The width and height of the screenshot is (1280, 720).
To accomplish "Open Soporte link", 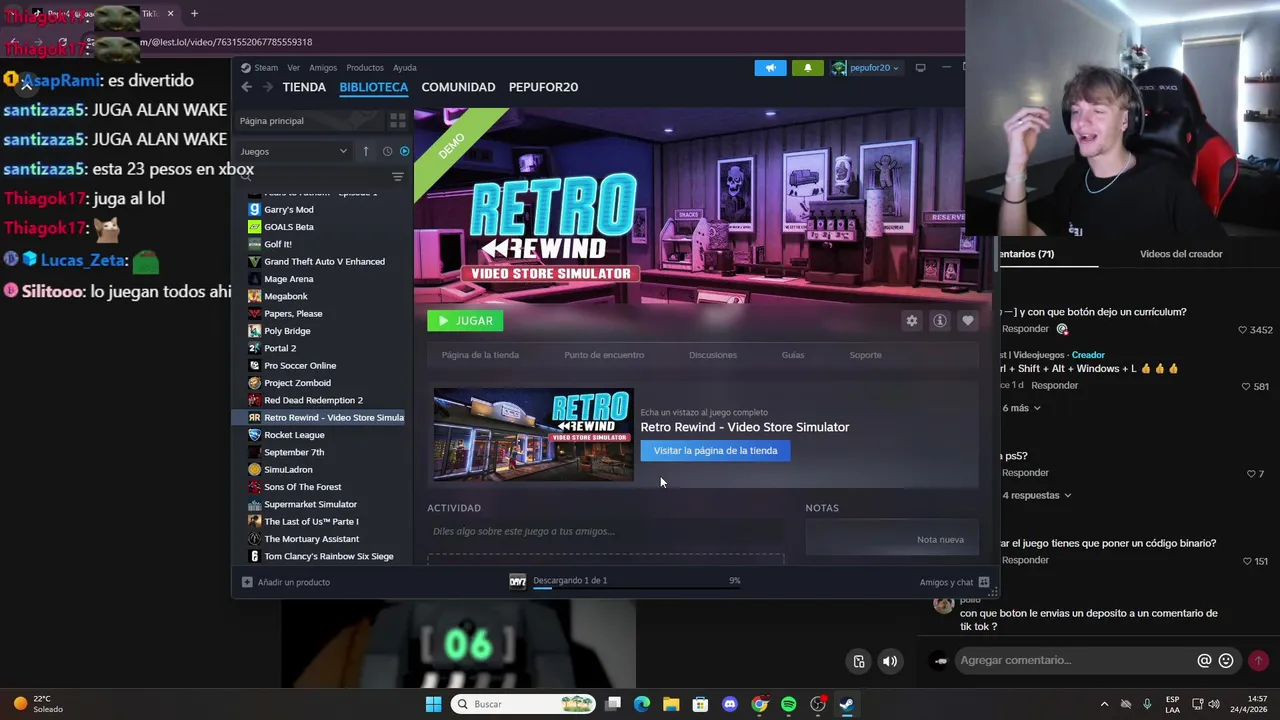I will click(x=866, y=355).
